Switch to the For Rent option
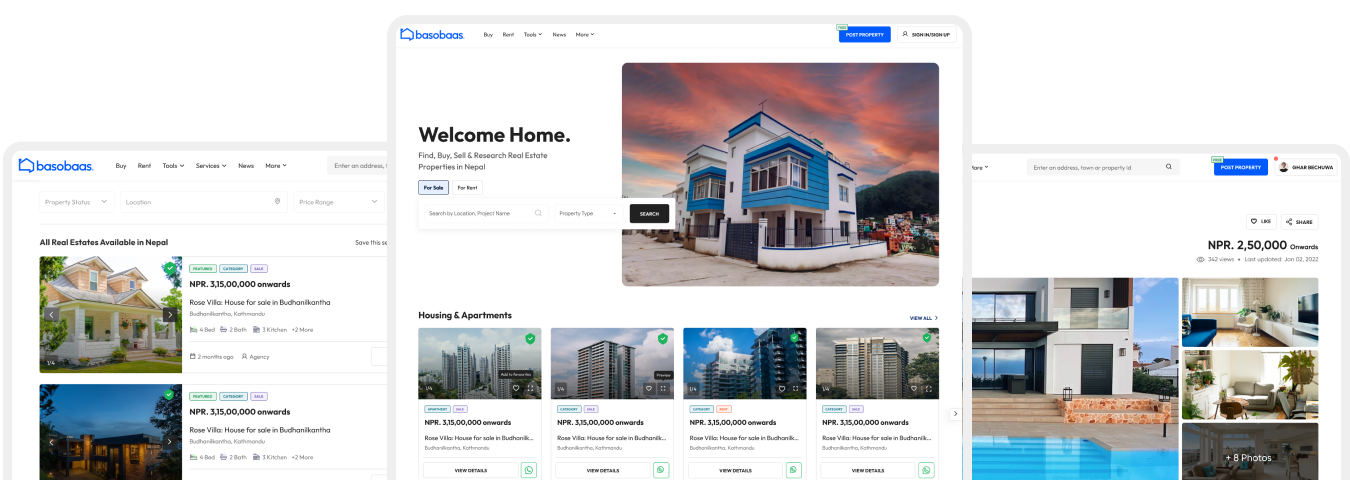 tap(467, 187)
